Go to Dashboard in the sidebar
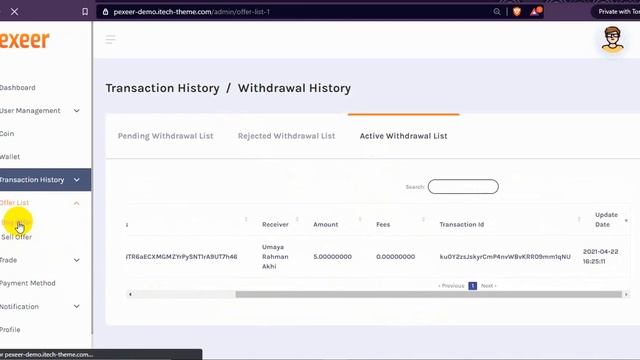Image resolution: width=640 pixels, height=360 pixels. tap(18, 87)
